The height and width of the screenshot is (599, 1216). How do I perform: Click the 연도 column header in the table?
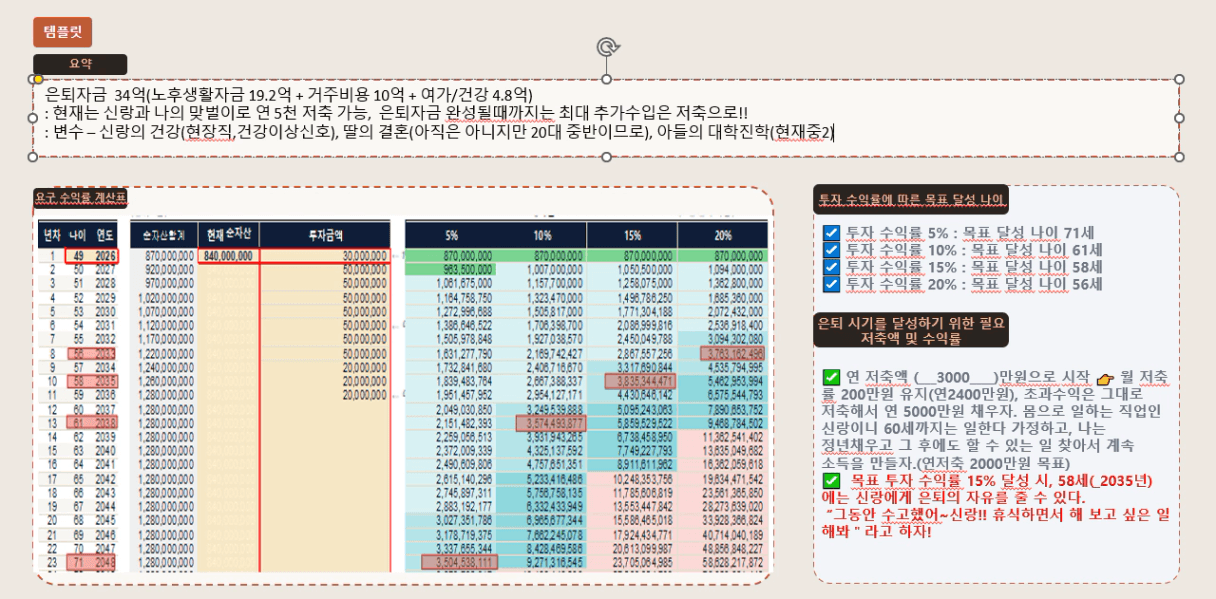pyautogui.click(x=105, y=236)
